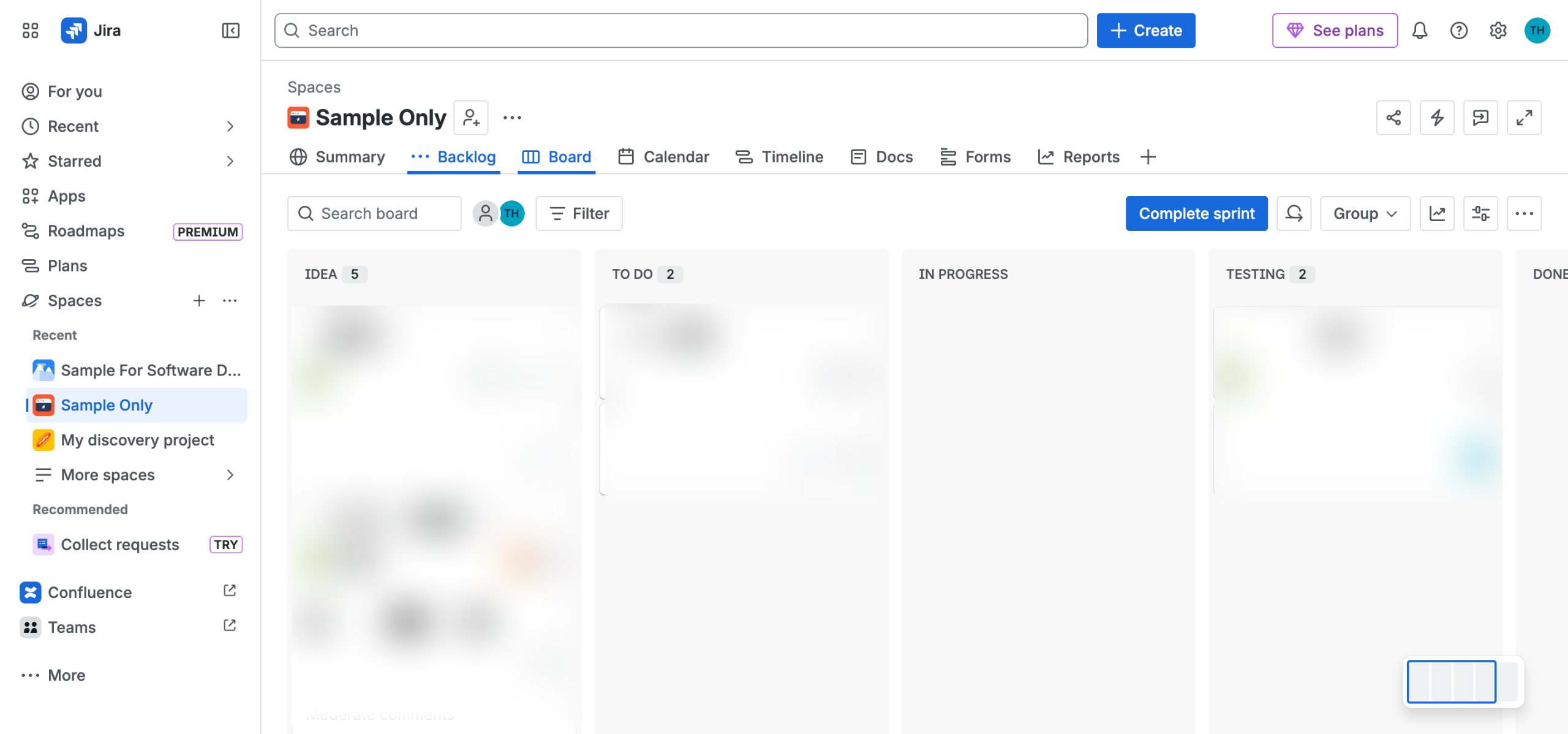Focus the Search board field
The height and width of the screenshot is (734, 1568).
click(x=374, y=214)
